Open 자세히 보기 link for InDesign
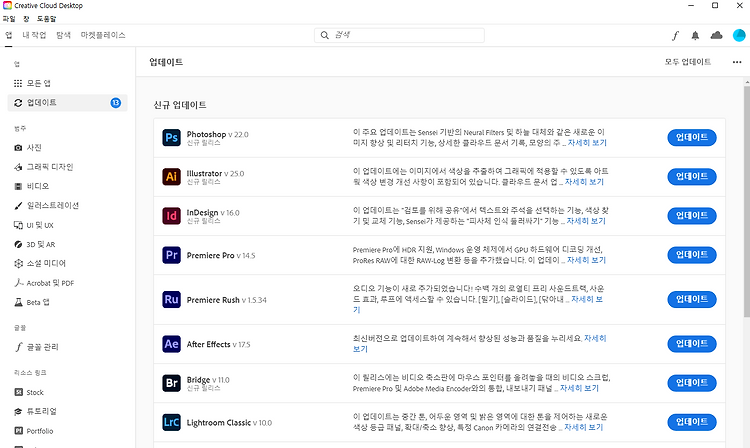 click(x=586, y=221)
